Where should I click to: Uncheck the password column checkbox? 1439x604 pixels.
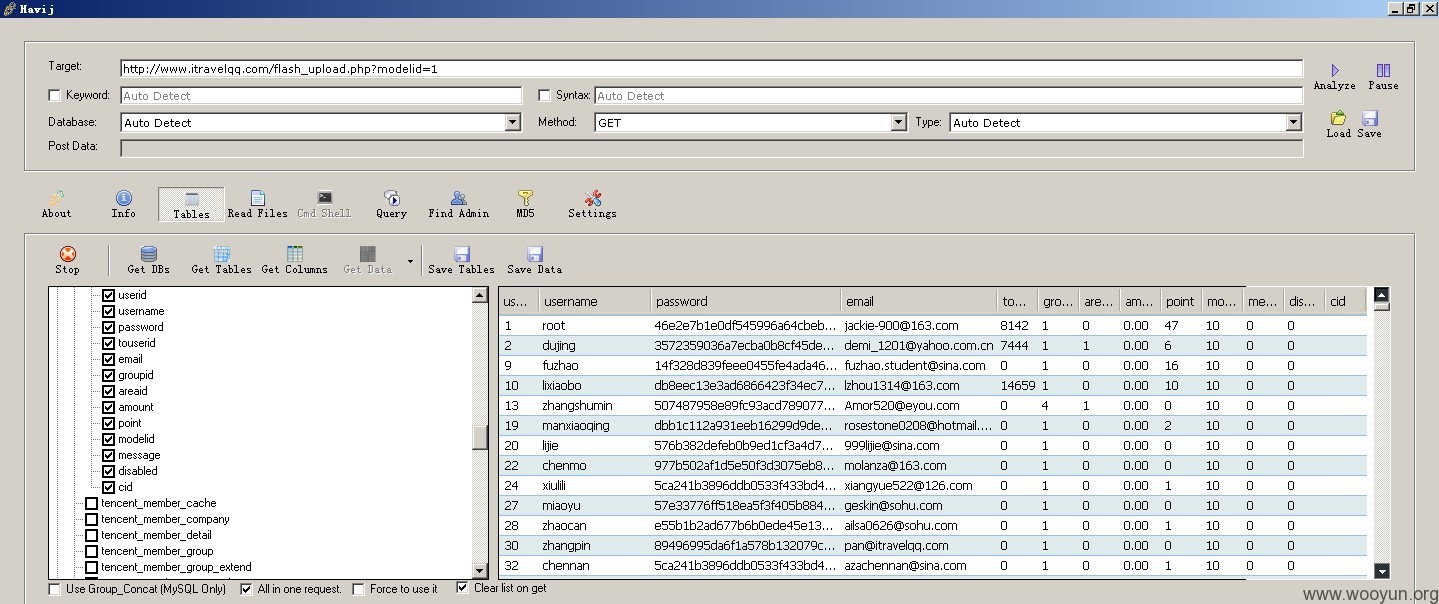coord(109,327)
